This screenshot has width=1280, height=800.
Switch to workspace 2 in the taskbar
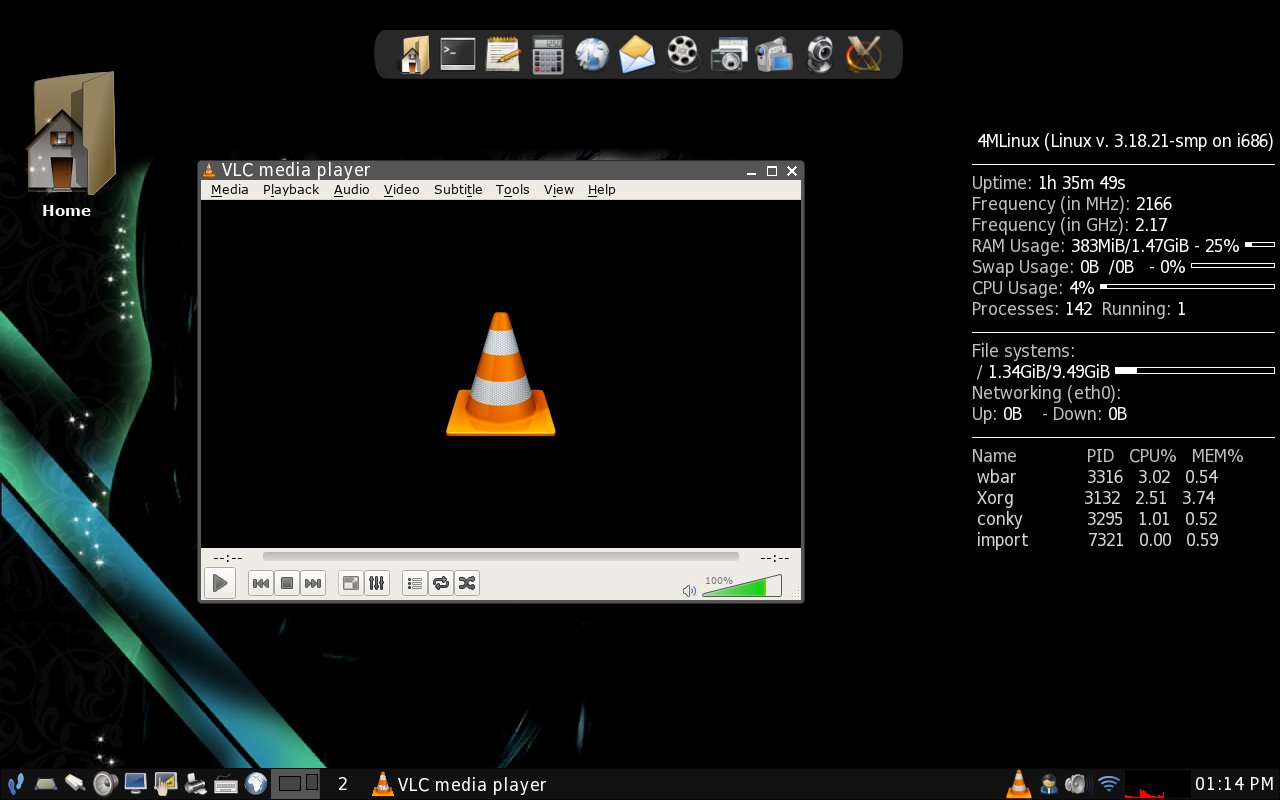pos(343,784)
